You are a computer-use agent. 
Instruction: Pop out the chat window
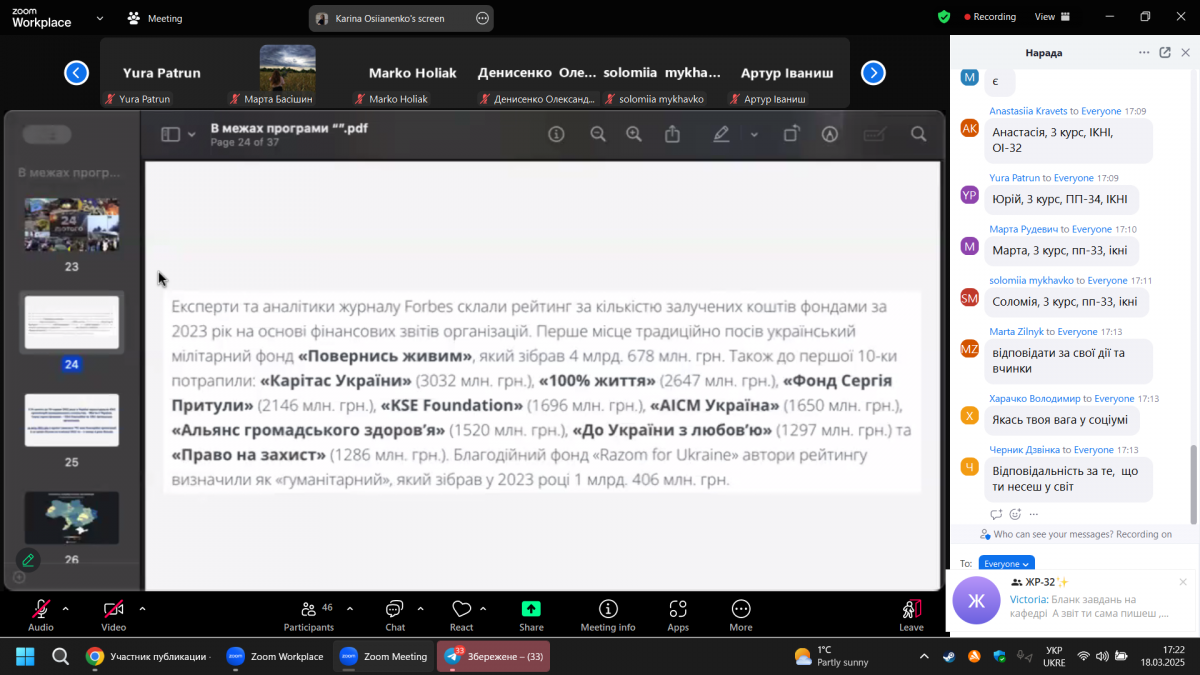pyautogui.click(x=1165, y=53)
